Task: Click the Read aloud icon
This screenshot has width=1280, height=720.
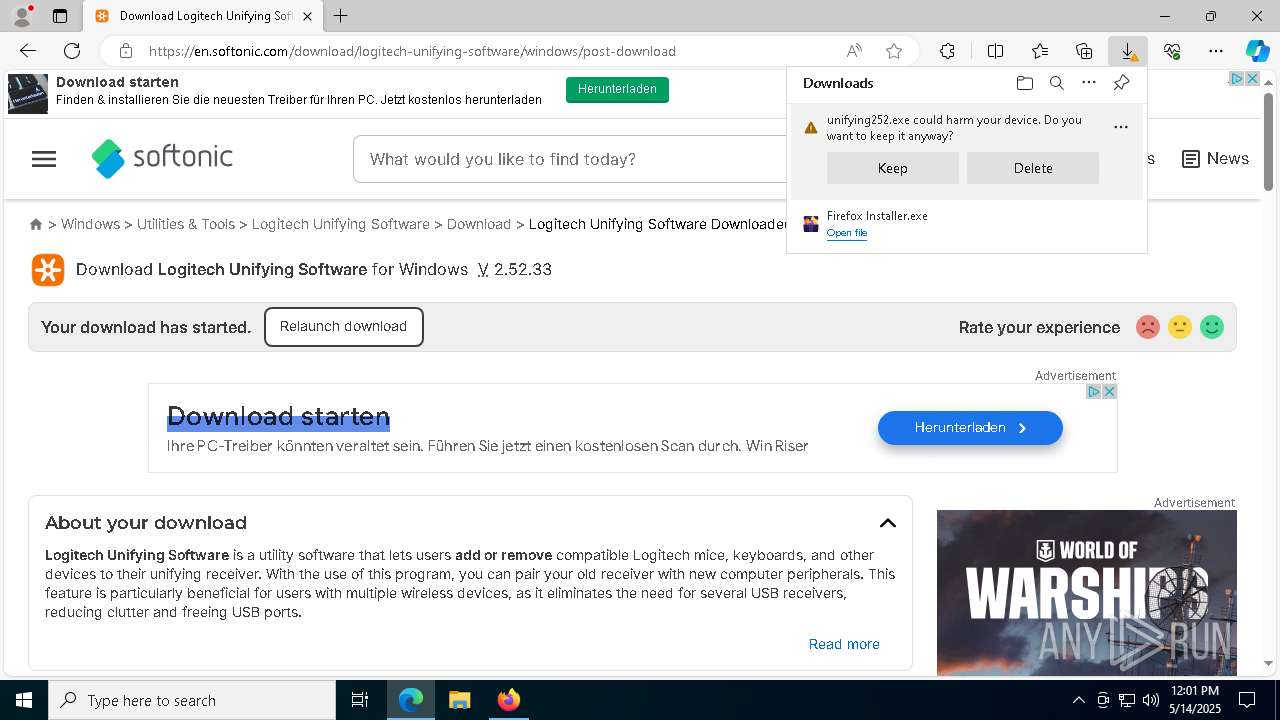Action: 854,51
